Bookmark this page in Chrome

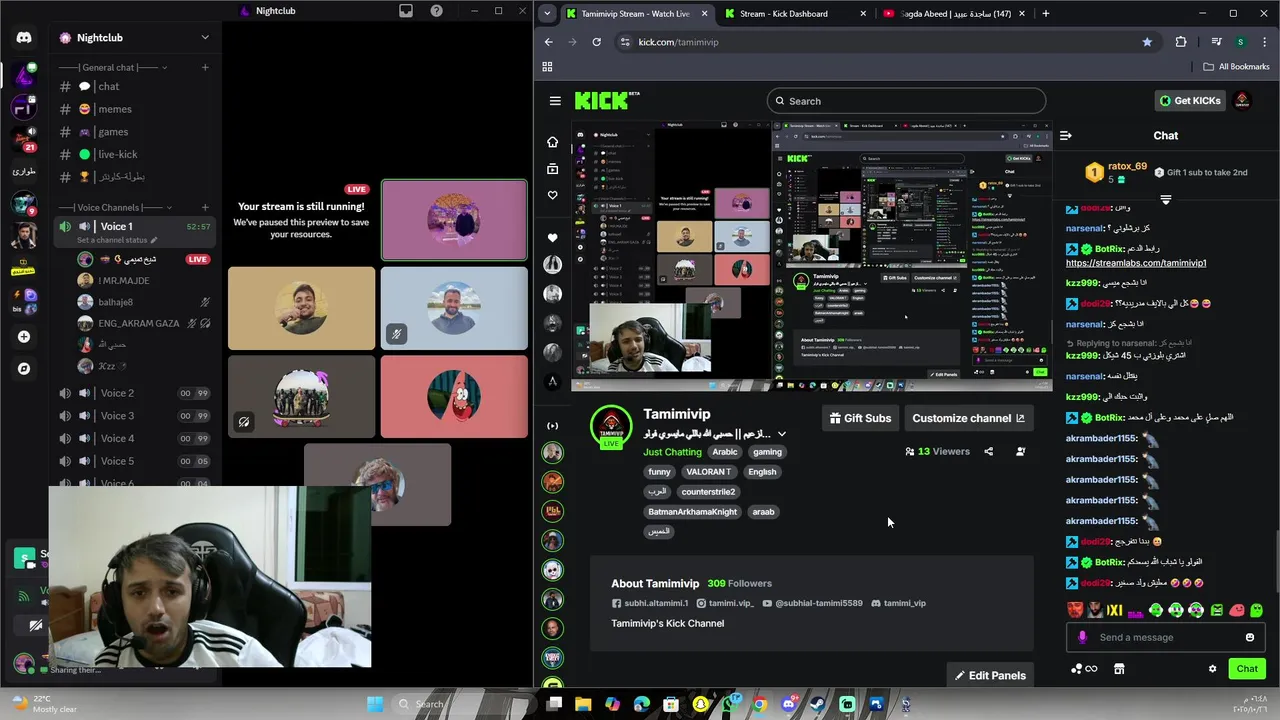click(x=1147, y=42)
